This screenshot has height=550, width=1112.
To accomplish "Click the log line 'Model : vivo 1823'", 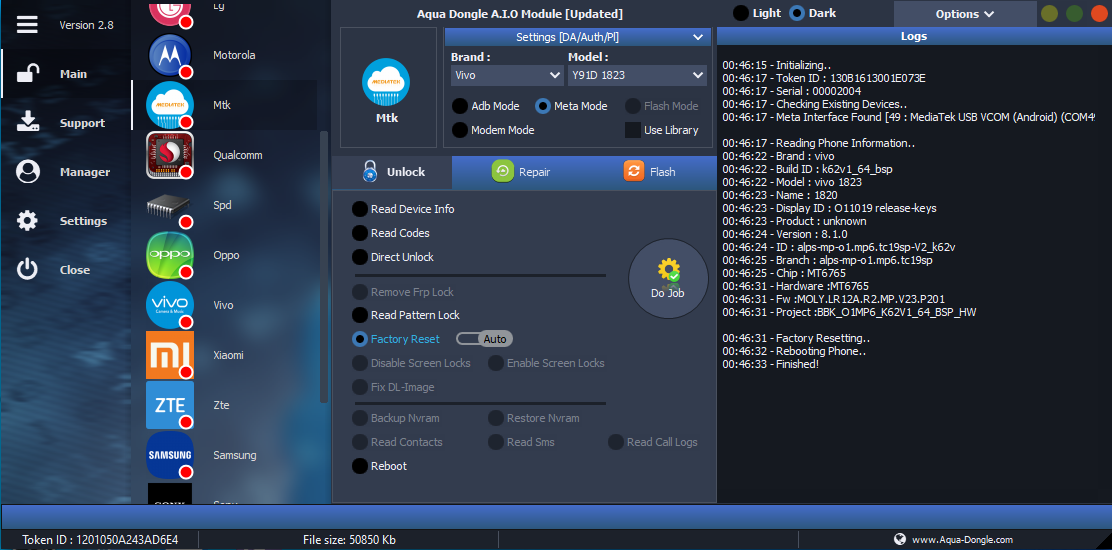I will click(792, 181).
